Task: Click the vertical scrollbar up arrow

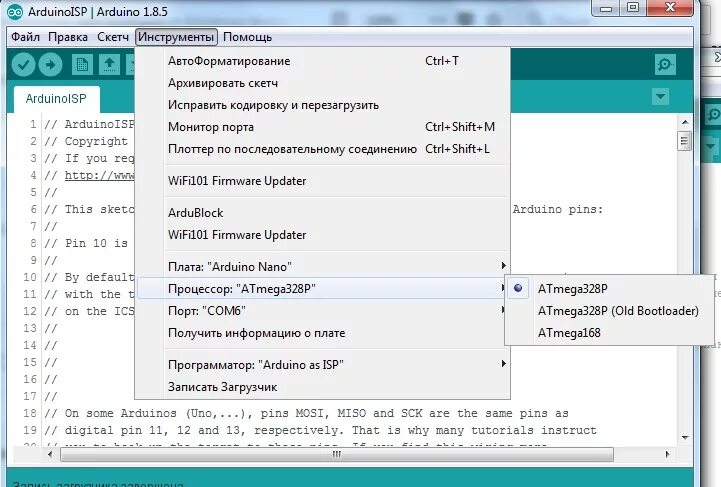Action: click(685, 122)
